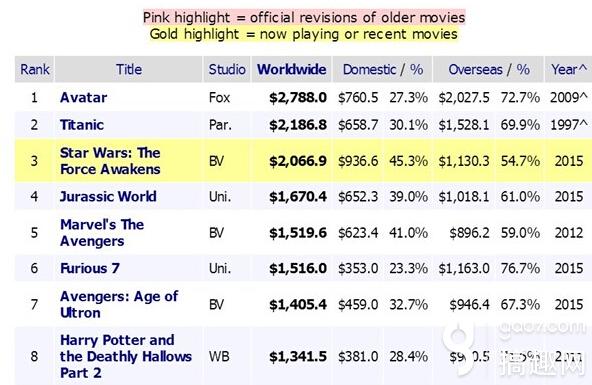Screen dimensions: 592x385
Task: Open the Titanic movie link
Action: (82, 125)
